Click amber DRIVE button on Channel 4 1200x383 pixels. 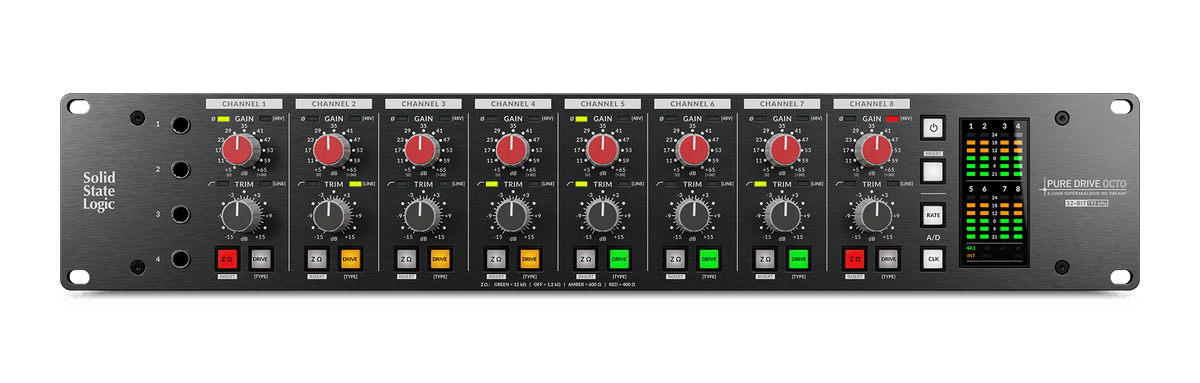530,258
